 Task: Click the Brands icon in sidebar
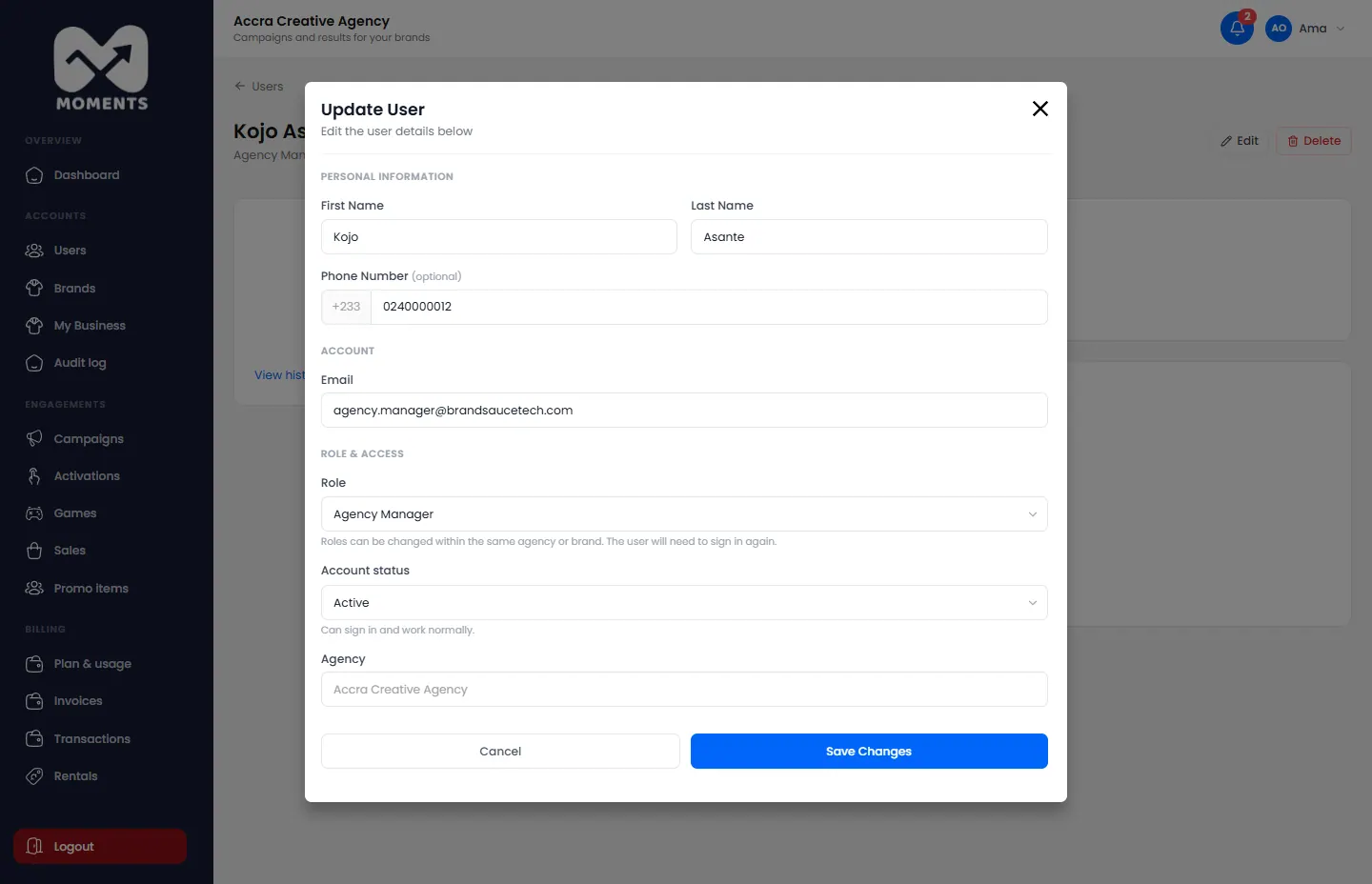pyautogui.click(x=34, y=288)
